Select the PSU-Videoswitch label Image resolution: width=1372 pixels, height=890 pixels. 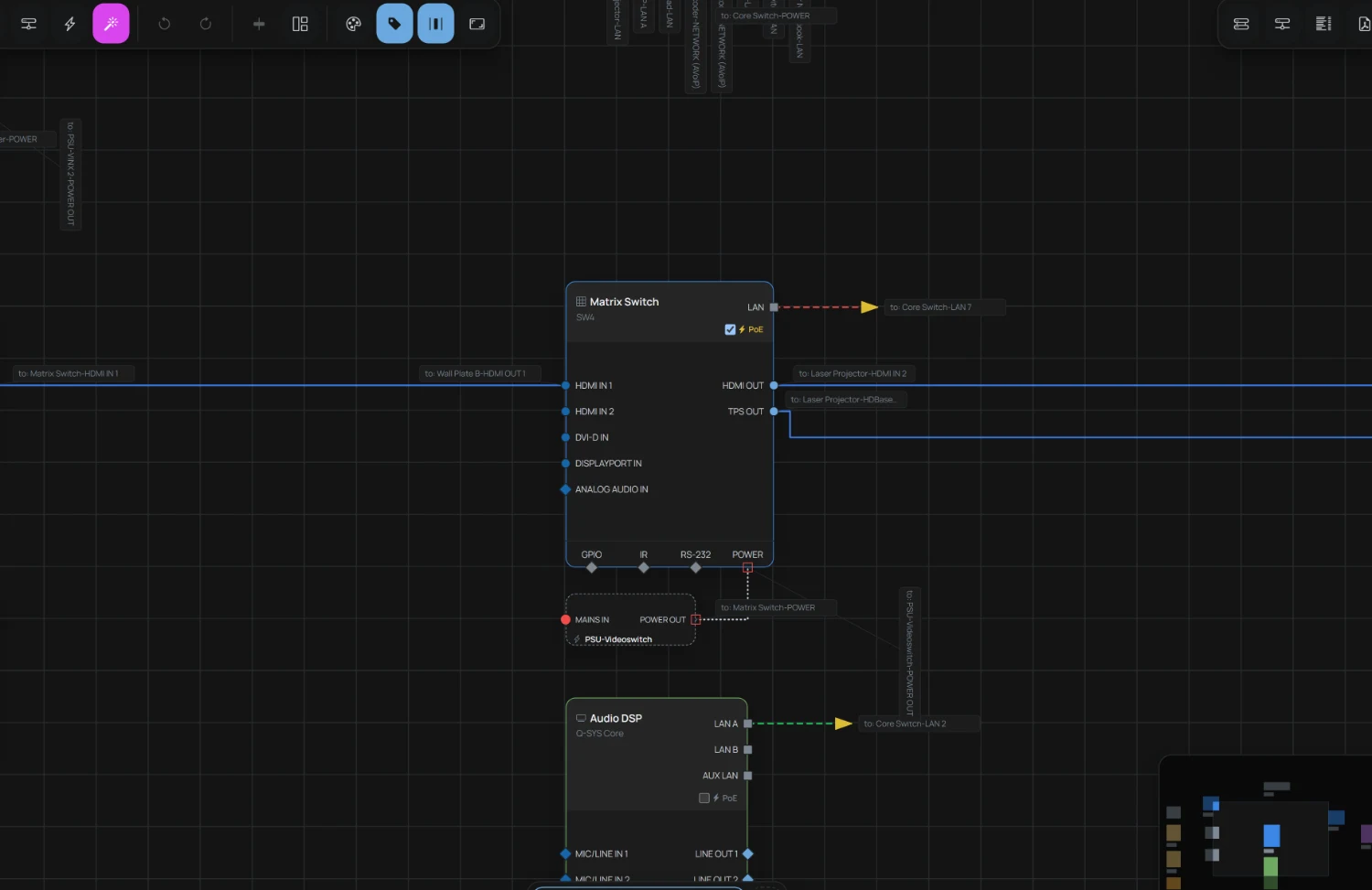[x=618, y=639]
